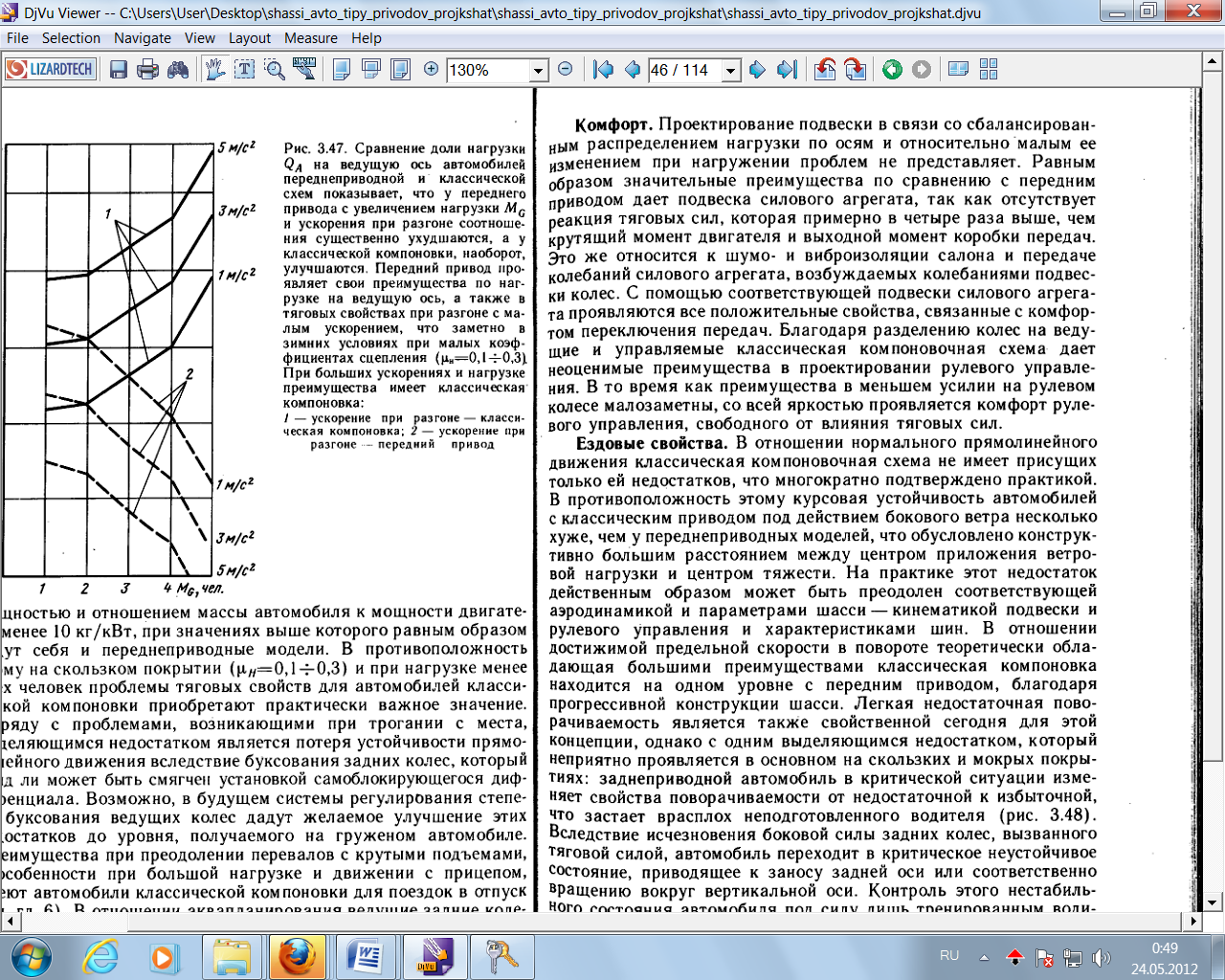Rotate the page clockwise
This screenshot has height=980, width=1225.
coord(856,69)
